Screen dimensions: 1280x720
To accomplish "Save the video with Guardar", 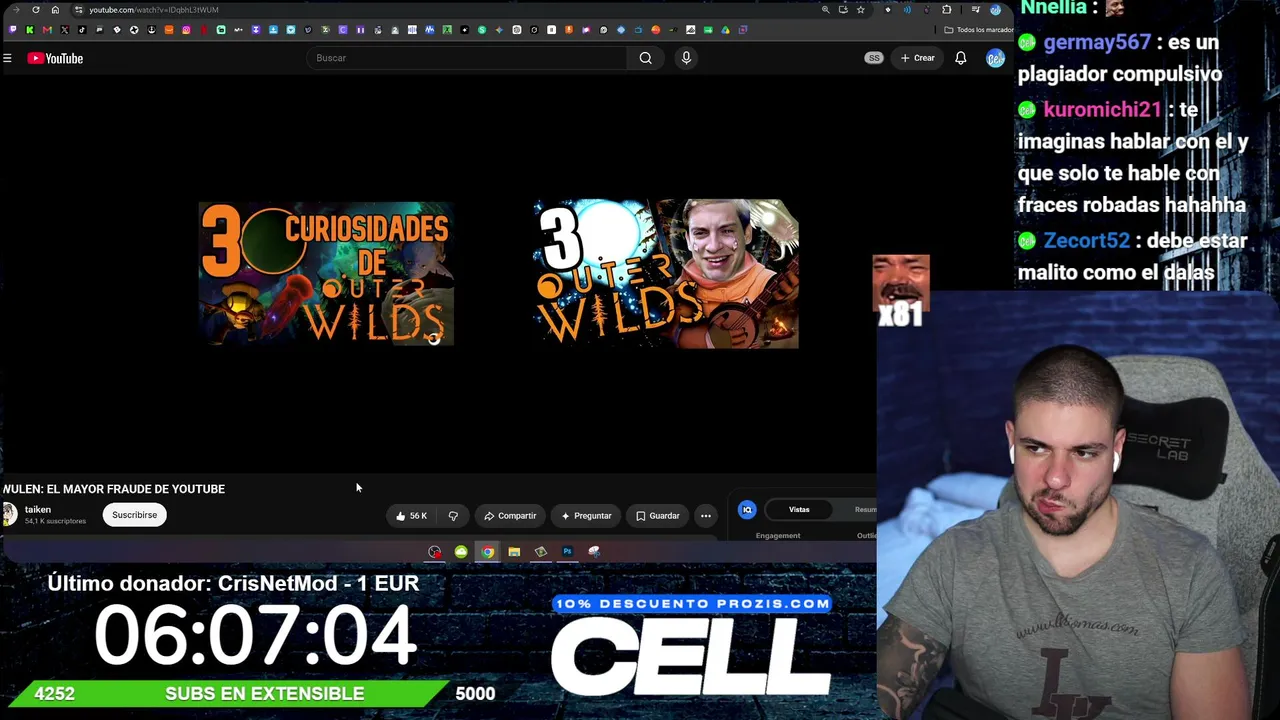I will pyautogui.click(x=658, y=516).
